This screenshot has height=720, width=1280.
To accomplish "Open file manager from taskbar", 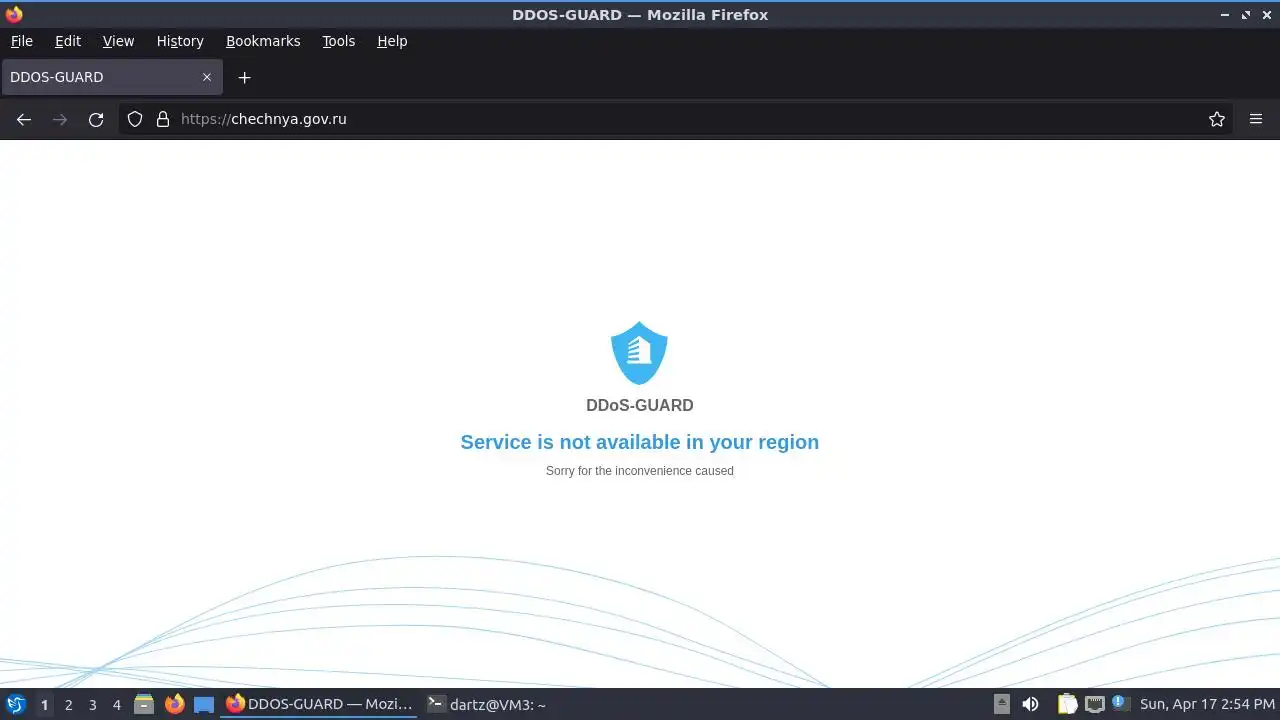I will (x=144, y=705).
